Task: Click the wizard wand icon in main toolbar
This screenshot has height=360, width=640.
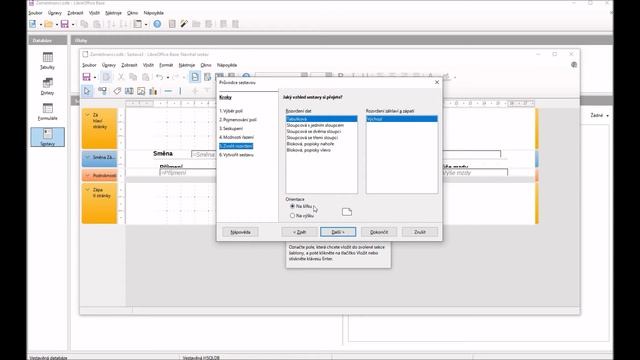Action: (184, 24)
